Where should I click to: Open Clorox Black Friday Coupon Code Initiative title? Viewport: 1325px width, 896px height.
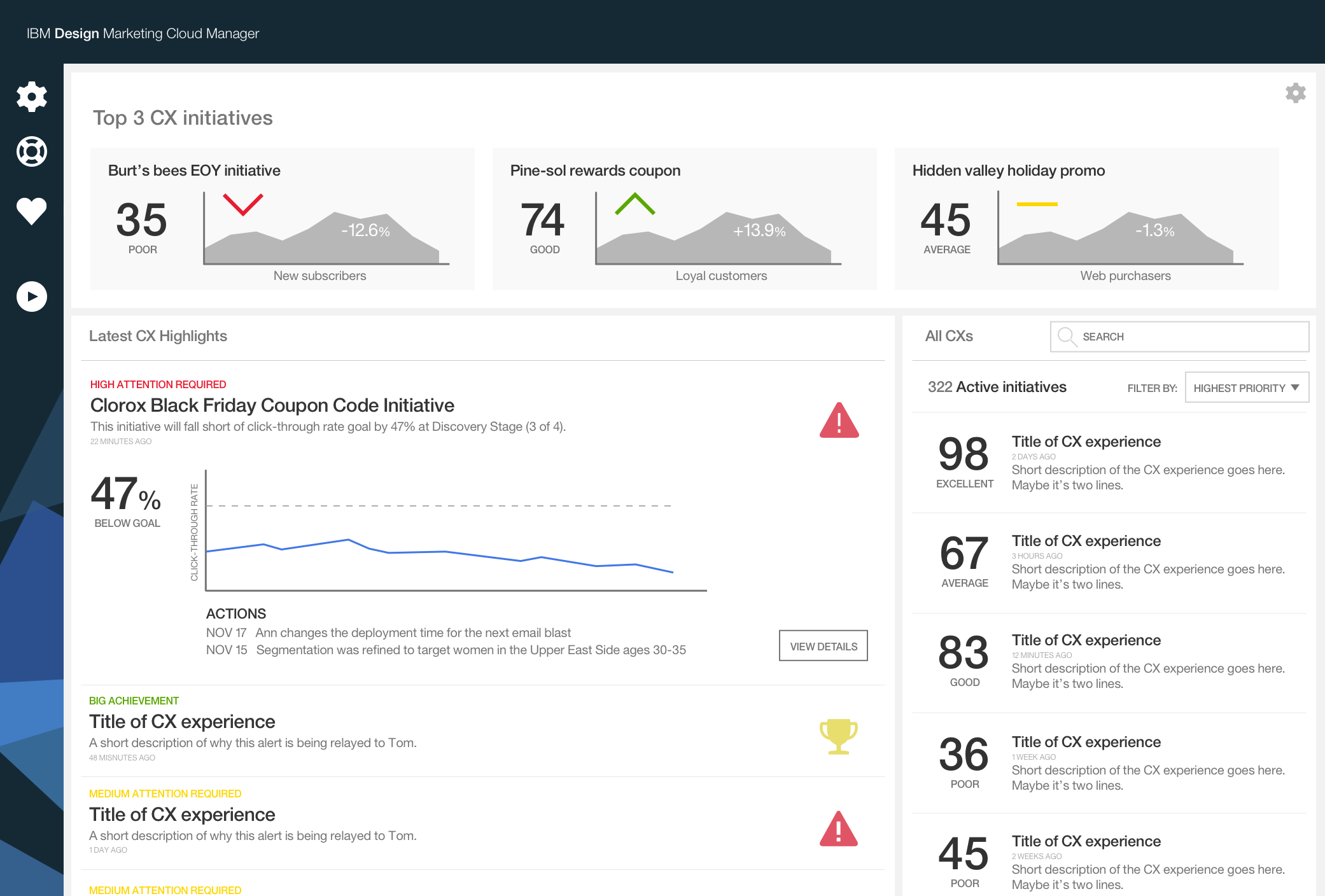pos(272,405)
